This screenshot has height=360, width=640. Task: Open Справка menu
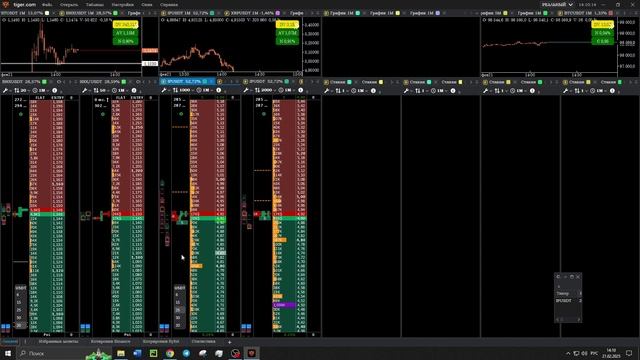tap(169, 5)
